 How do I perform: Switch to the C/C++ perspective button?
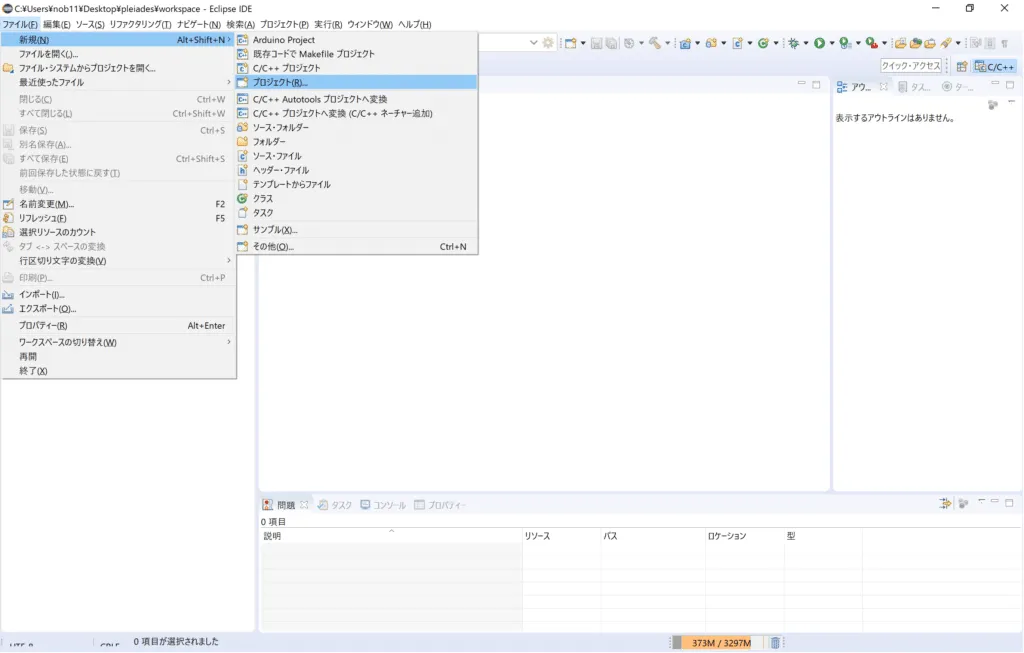click(x=994, y=67)
